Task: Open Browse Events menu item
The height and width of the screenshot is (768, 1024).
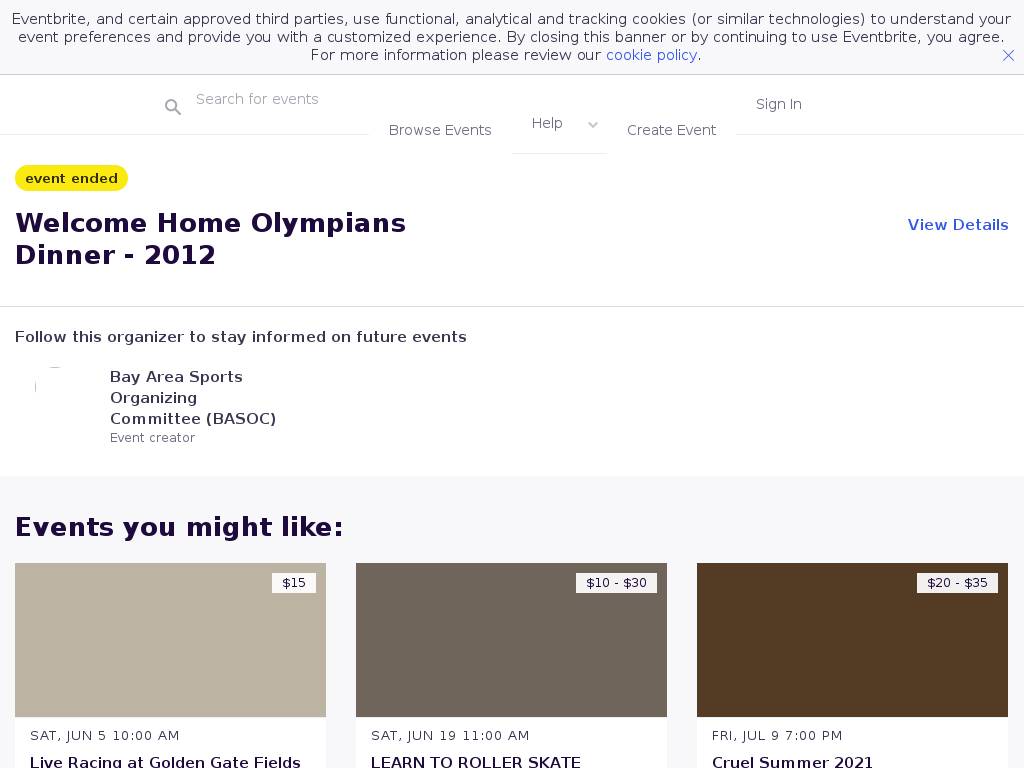Action: pos(440,130)
